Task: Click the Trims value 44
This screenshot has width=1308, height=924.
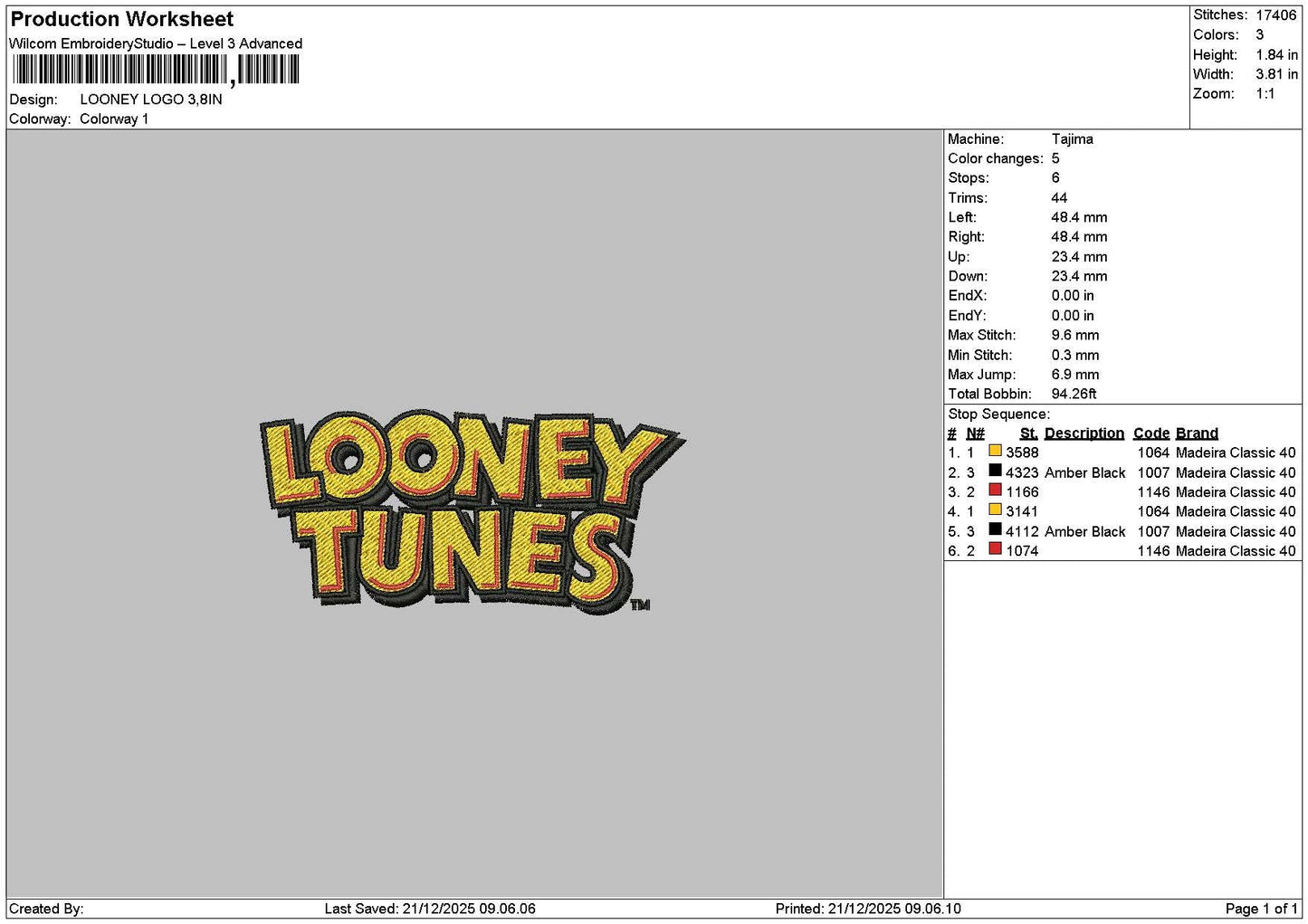Action: tap(1060, 198)
